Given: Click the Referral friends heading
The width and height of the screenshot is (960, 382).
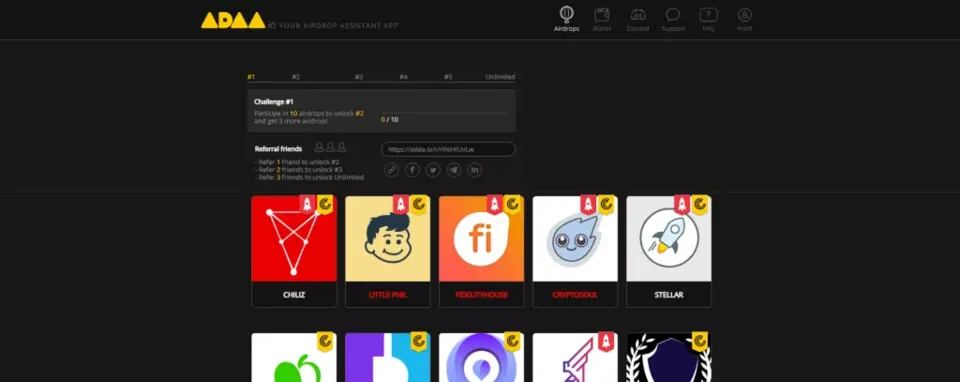Looking at the screenshot, I should click(278, 149).
